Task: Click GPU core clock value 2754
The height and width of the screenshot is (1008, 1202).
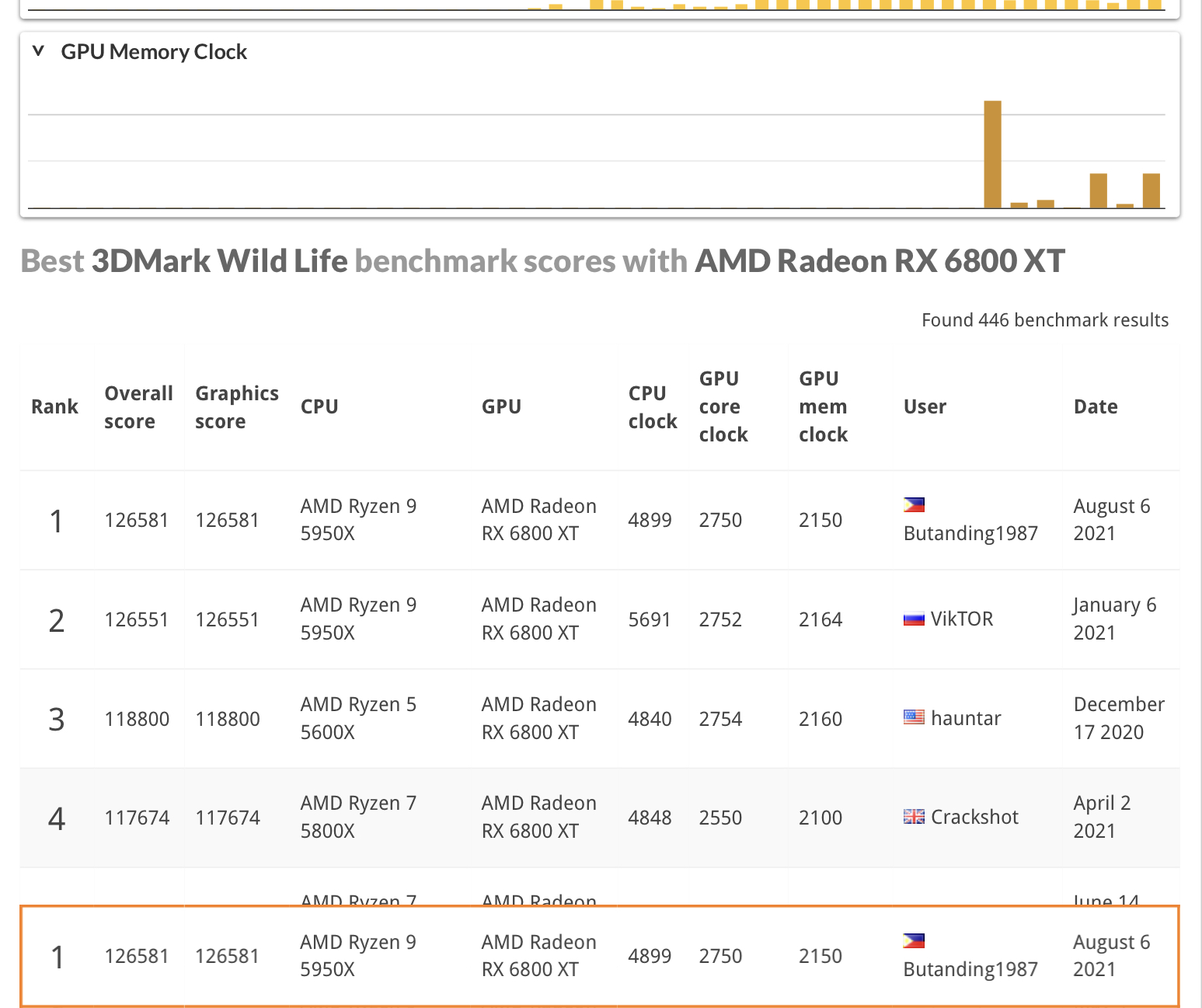Action: (x=720, y=719)
